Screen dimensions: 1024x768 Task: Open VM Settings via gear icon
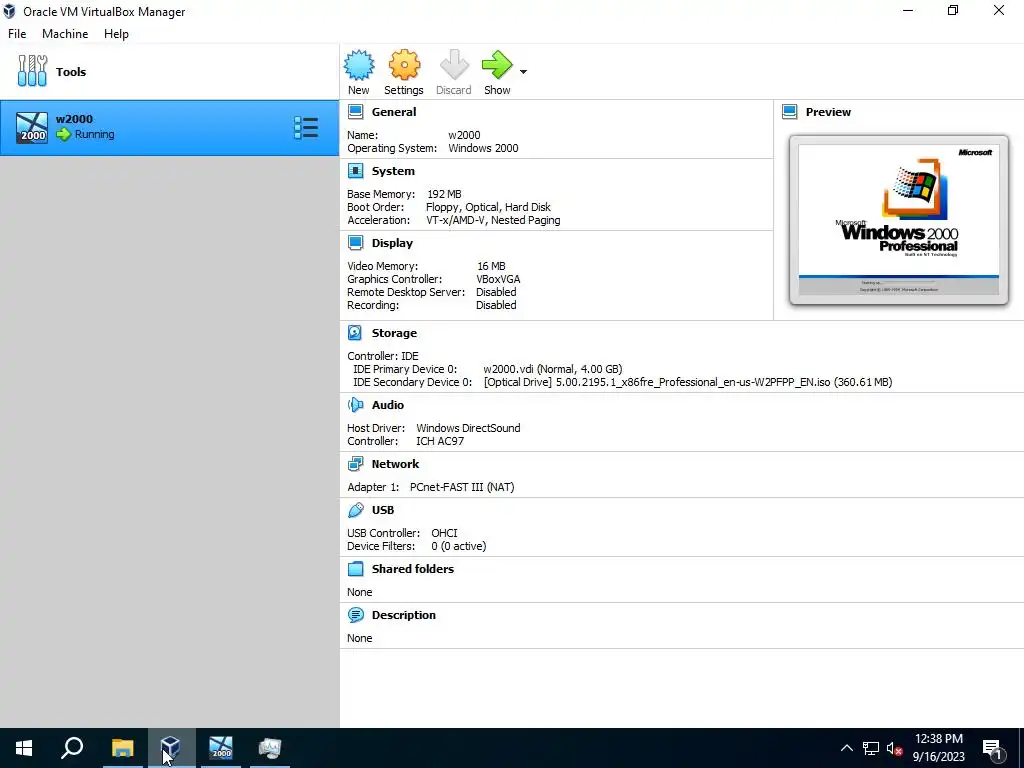(404, 65)
